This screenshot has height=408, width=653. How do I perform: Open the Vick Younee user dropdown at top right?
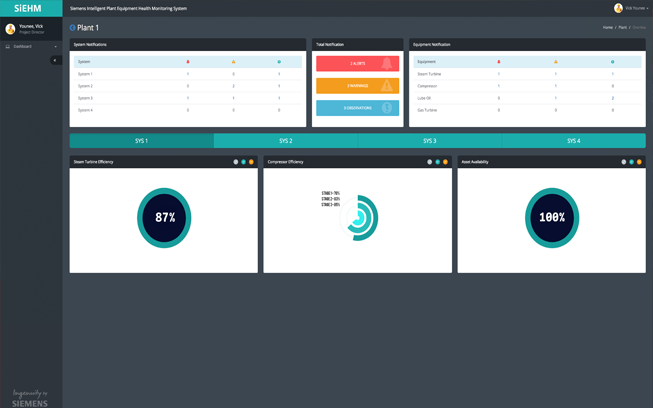633,8
